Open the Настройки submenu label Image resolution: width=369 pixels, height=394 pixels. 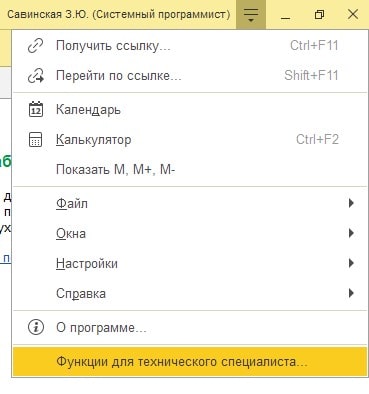click(87, 263)
